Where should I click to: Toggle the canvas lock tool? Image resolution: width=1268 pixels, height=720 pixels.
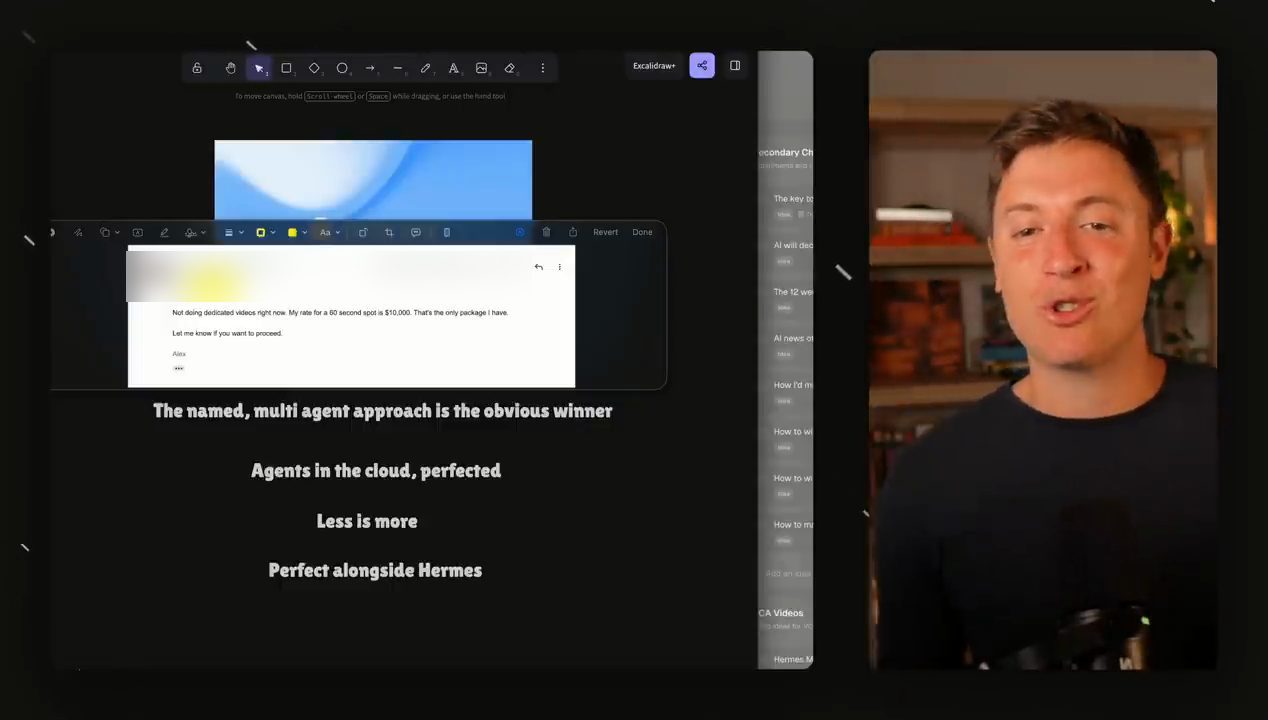[197, 68]
